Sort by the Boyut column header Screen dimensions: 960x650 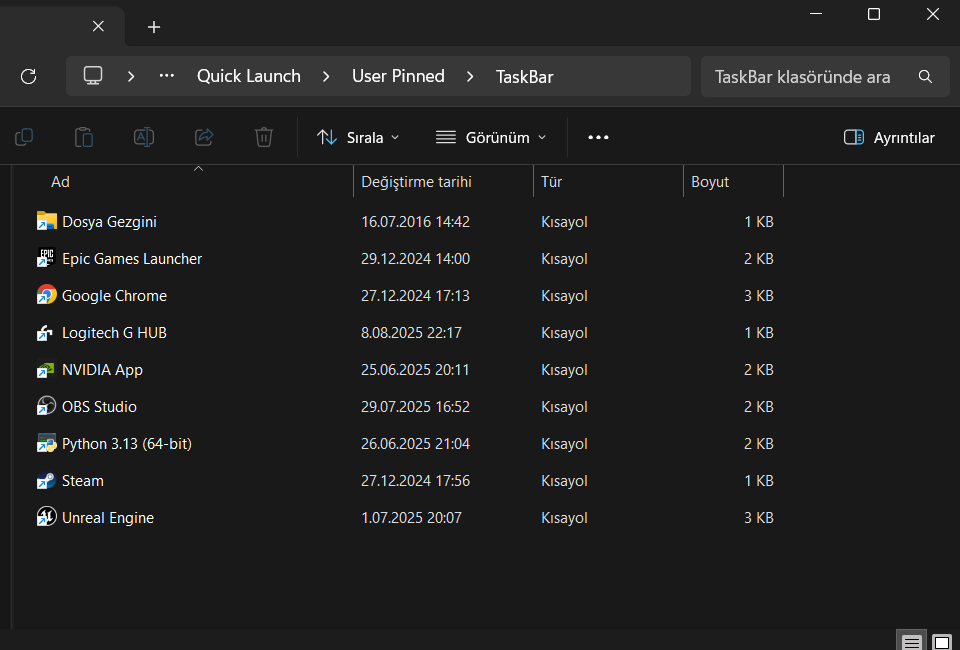733,181
